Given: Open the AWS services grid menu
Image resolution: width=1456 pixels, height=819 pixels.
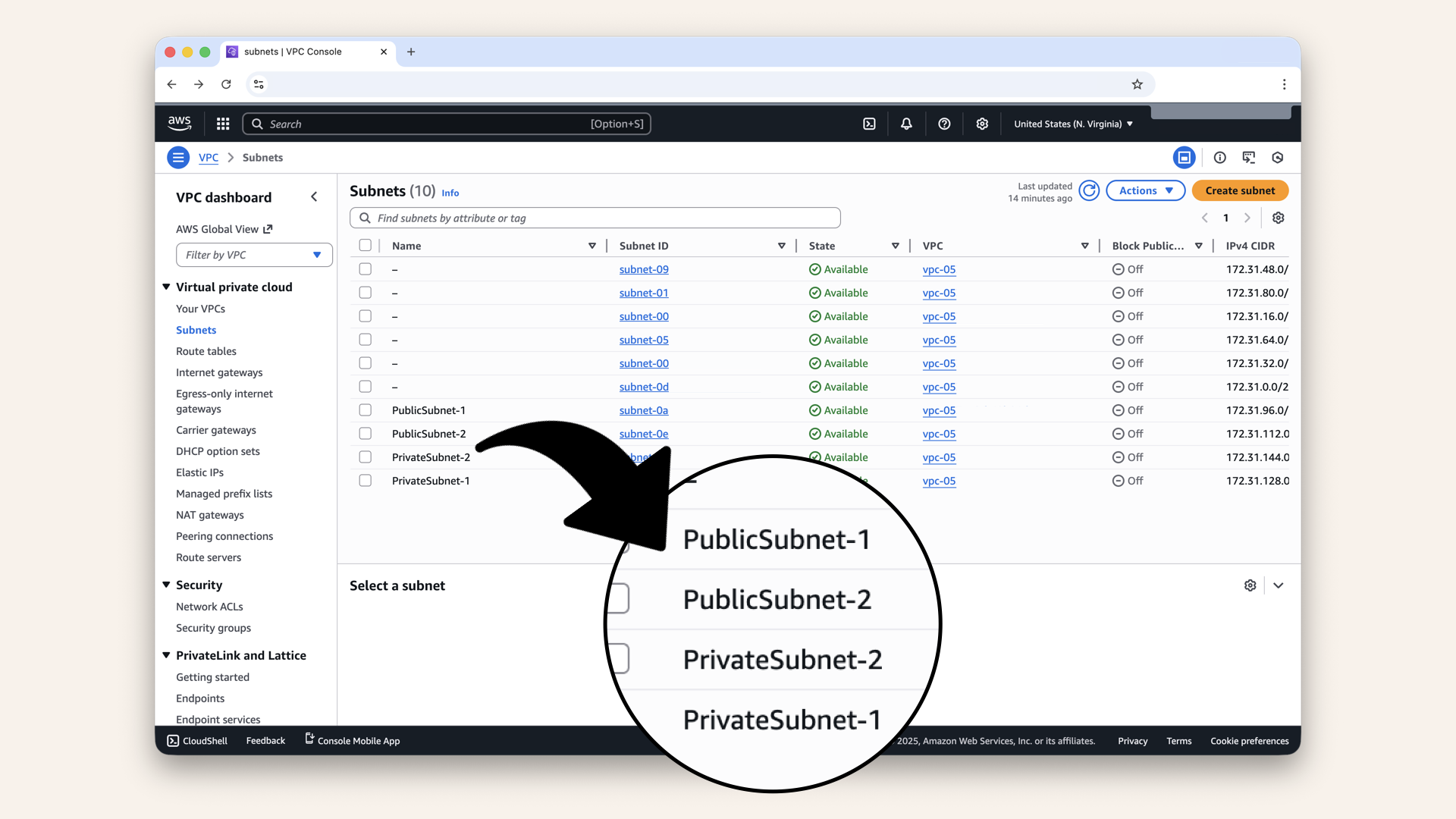Looking at the screenshot, I should coord(222,124).
